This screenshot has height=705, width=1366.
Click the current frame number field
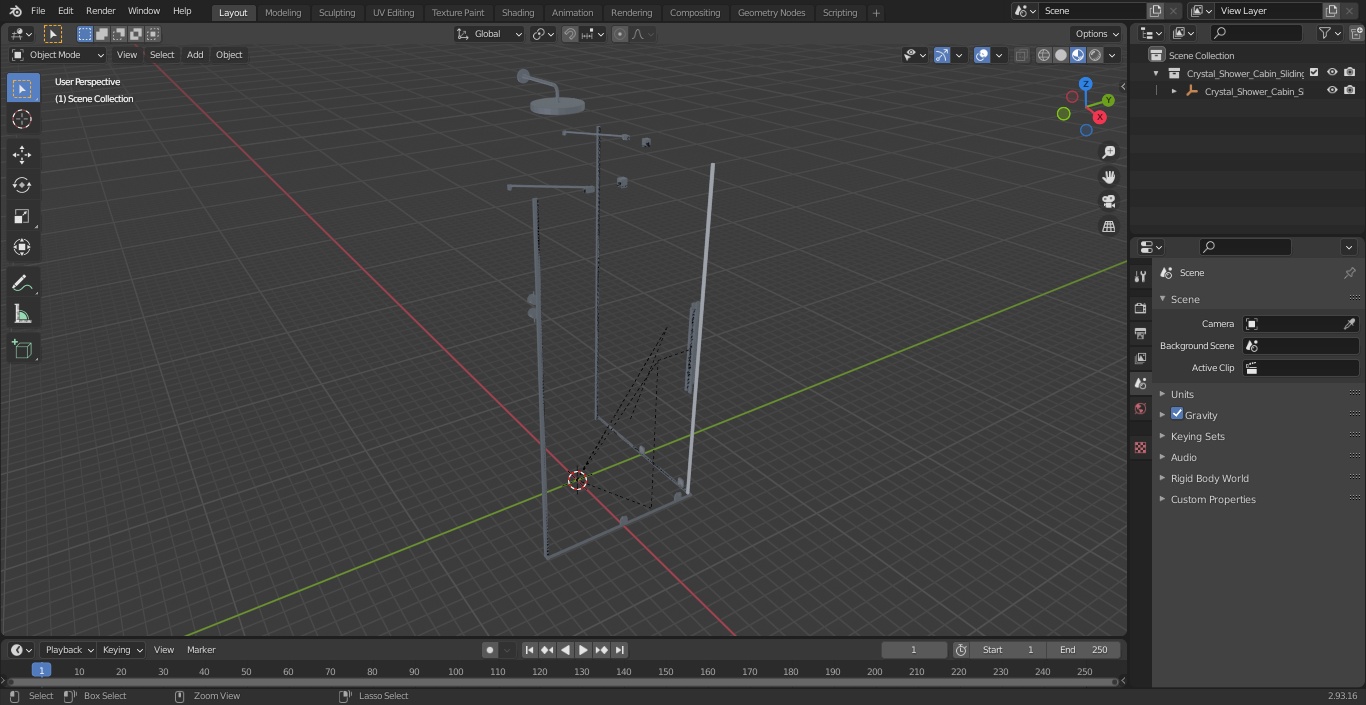click(913, 650)
